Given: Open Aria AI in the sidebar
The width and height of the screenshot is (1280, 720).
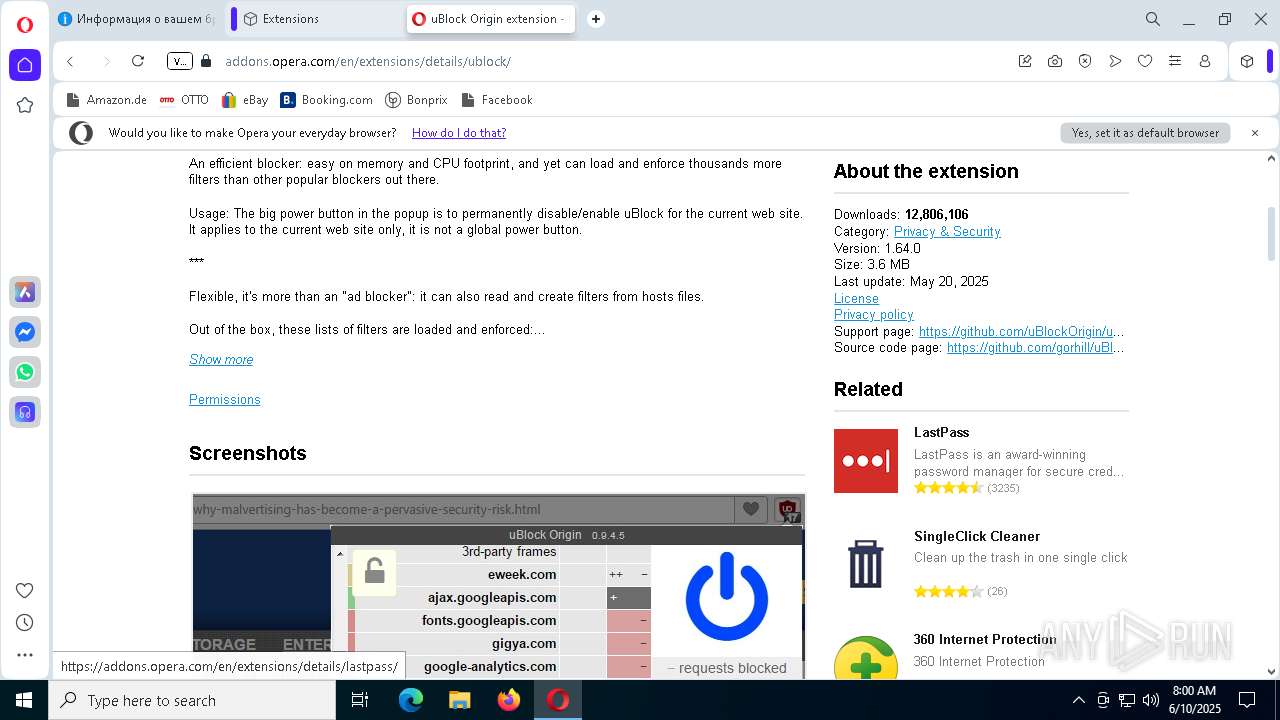Looking at the screenshot, I should (25, 292).
